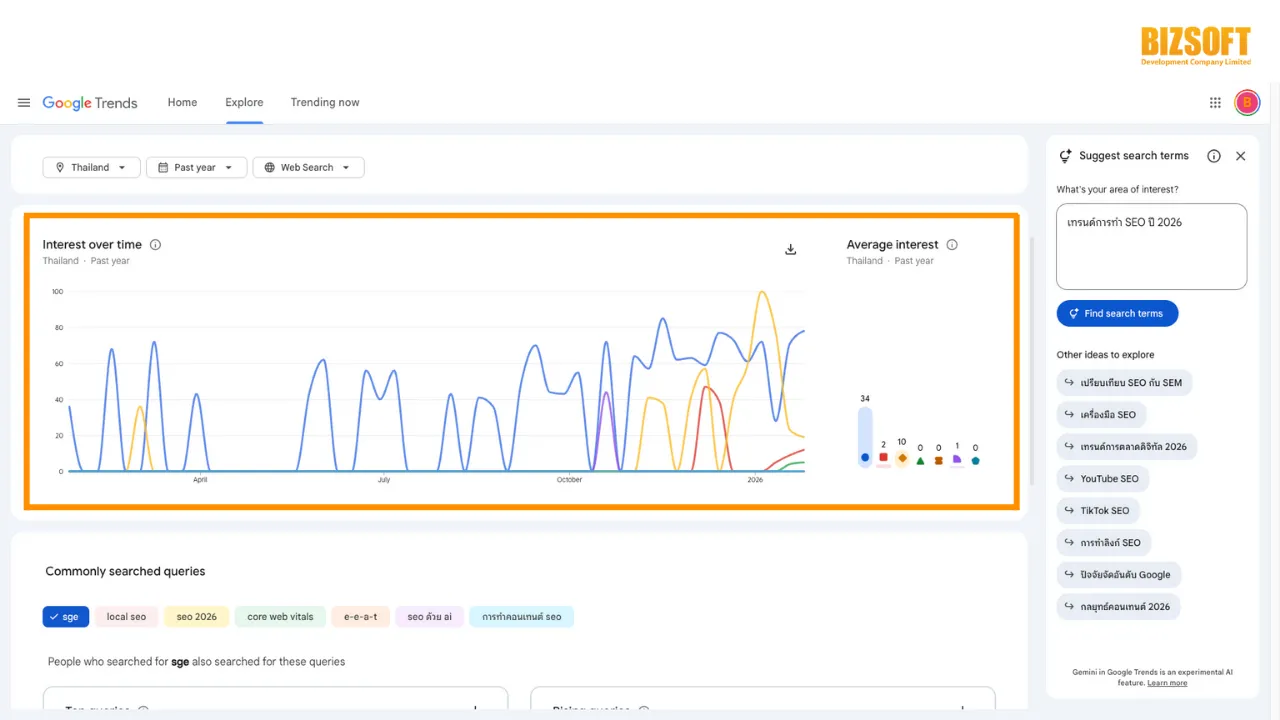
Task: Open the Learn more link about Gemini
Action: [1166, 682]
